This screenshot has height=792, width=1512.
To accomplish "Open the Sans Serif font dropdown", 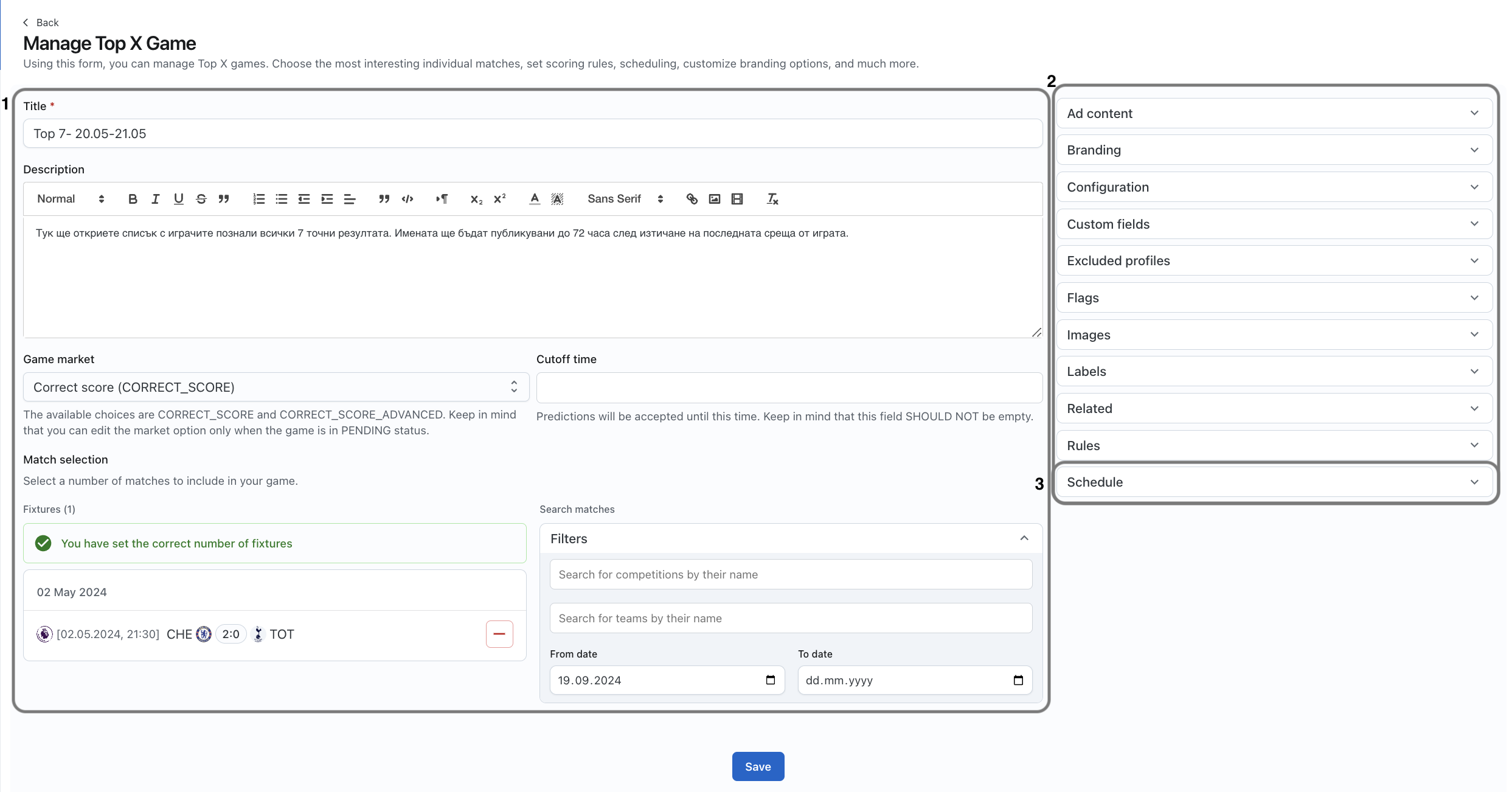I will (x=625, y=199).
